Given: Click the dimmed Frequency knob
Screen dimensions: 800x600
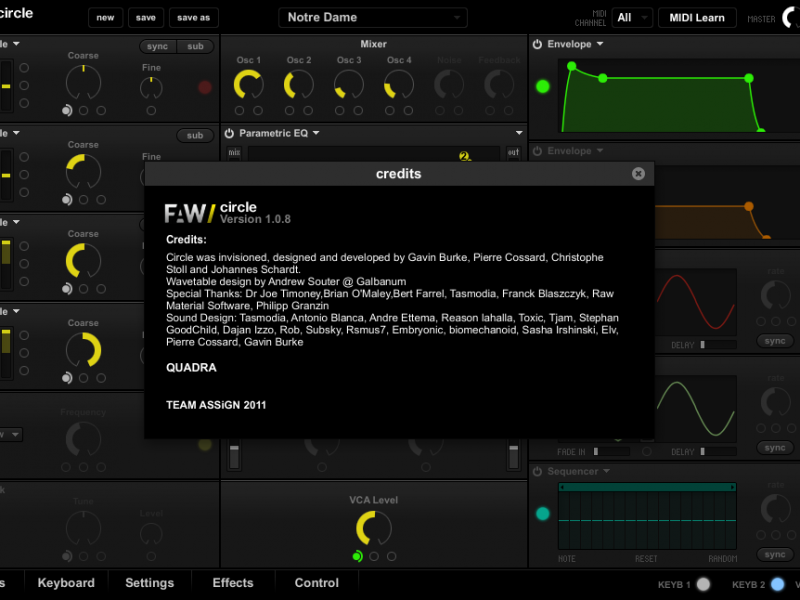Looking at the screenshot, I should (x=83, y=439).
